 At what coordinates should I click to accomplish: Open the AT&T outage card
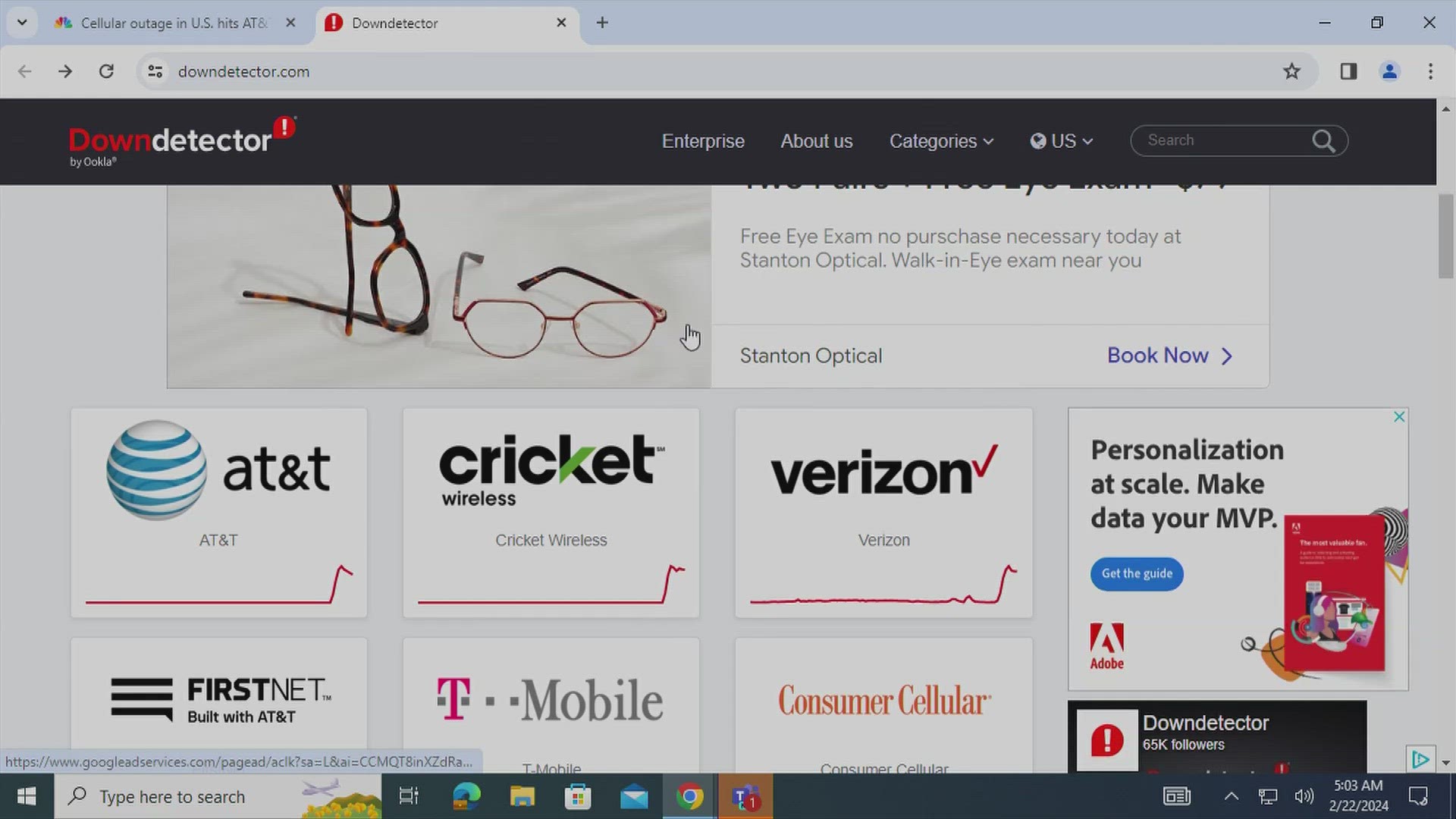click(x=218, y=513)
